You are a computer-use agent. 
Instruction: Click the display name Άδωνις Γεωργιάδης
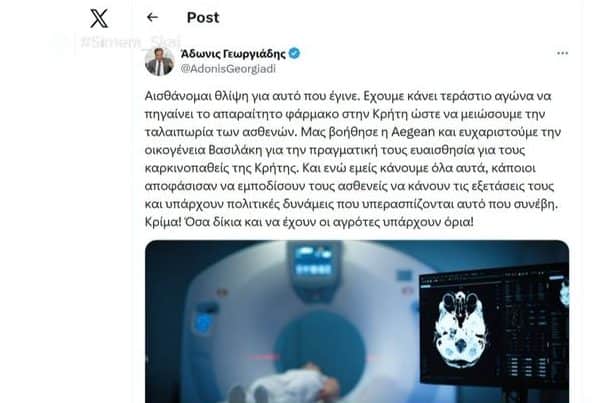coord(233,54)
